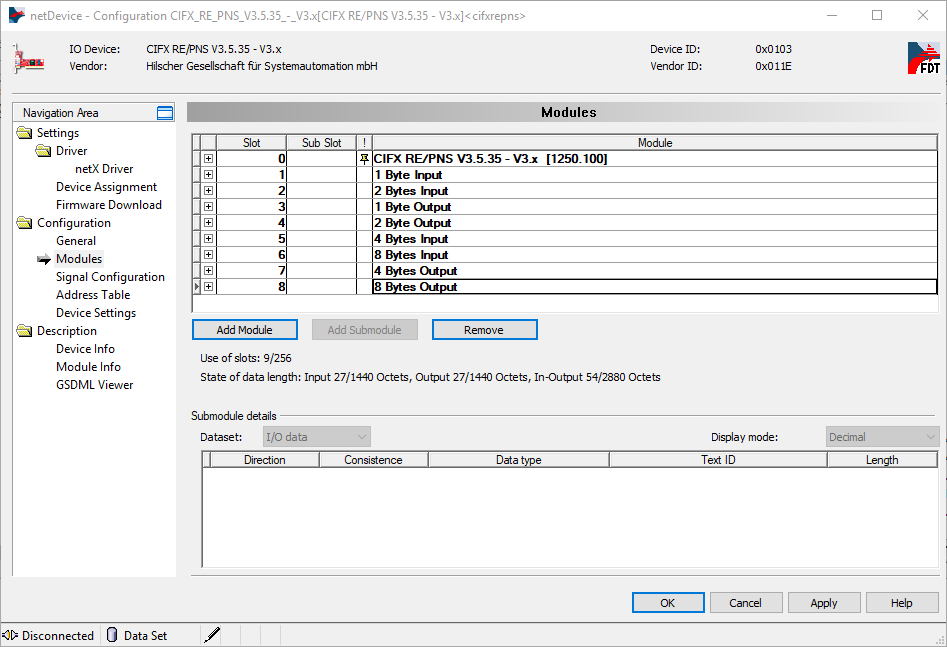Screen dimensions: 947x647
Task: Click the Description folder icon
Action: point(24,331)
